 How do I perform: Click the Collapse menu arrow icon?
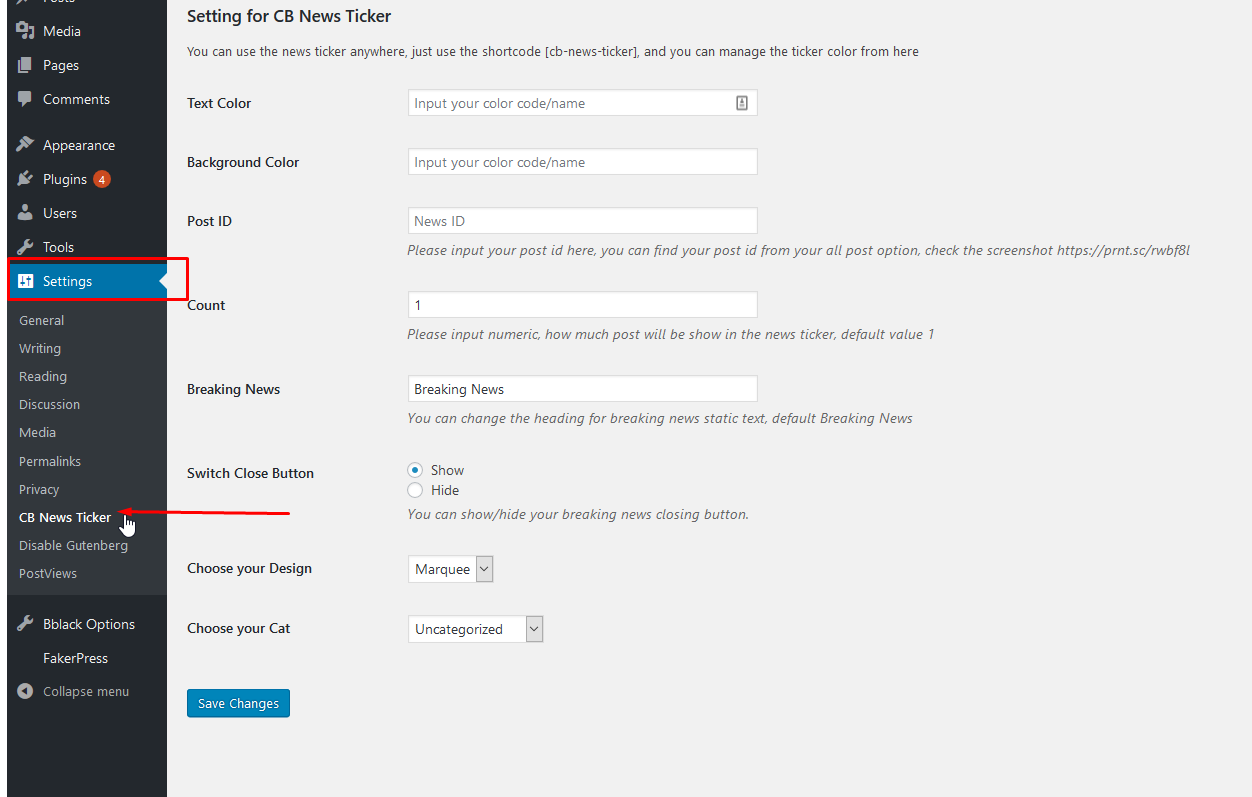pos(26,691)
